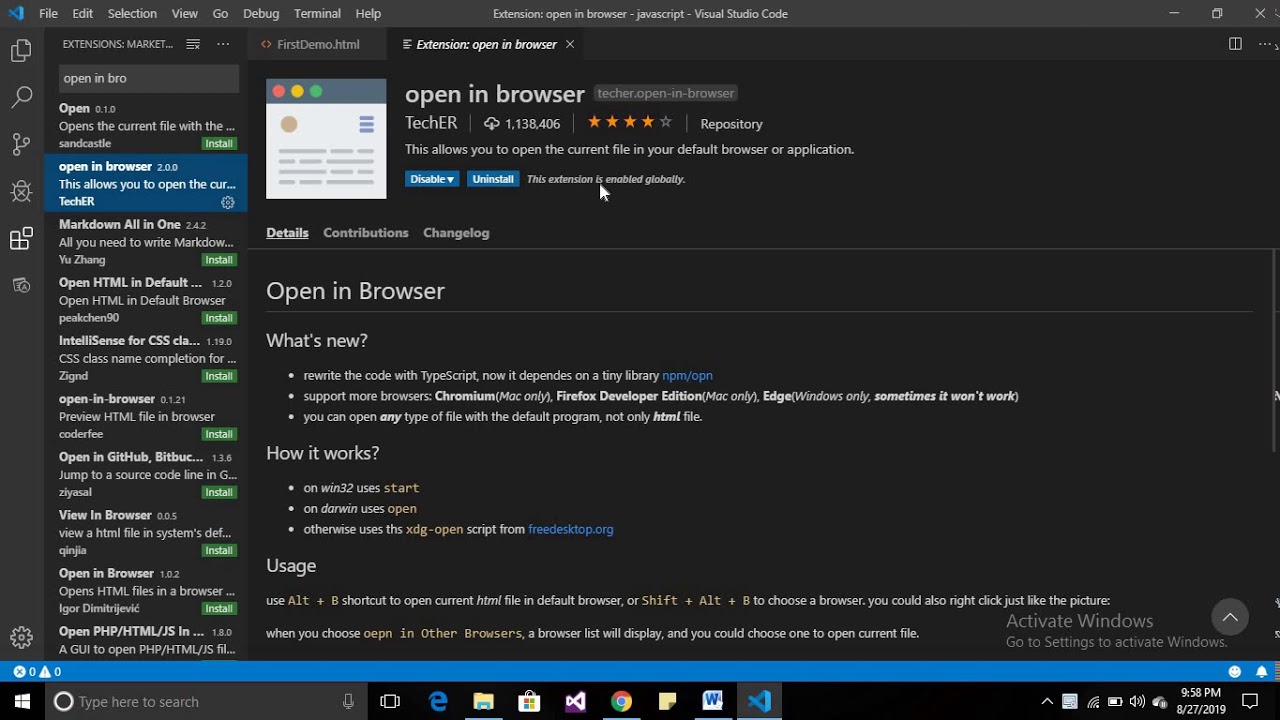Install the open-in-browser by coderfee
1280x720 pixels.
[219, 434]
